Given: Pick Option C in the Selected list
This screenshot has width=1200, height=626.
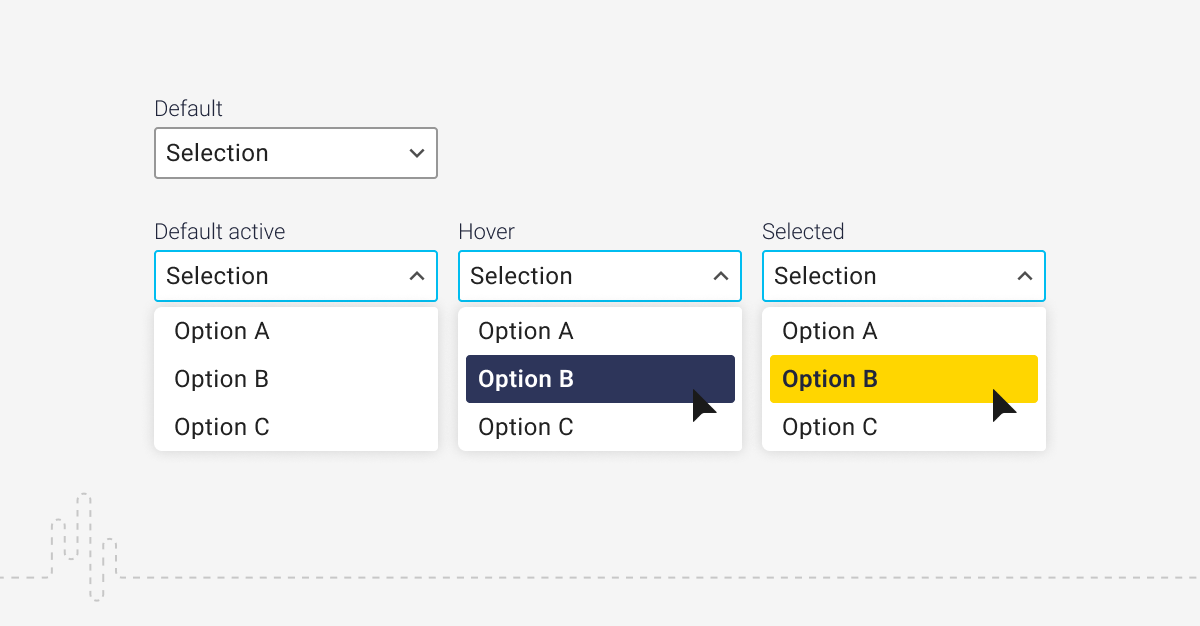Looking at the screenshot, I should 830,427.
